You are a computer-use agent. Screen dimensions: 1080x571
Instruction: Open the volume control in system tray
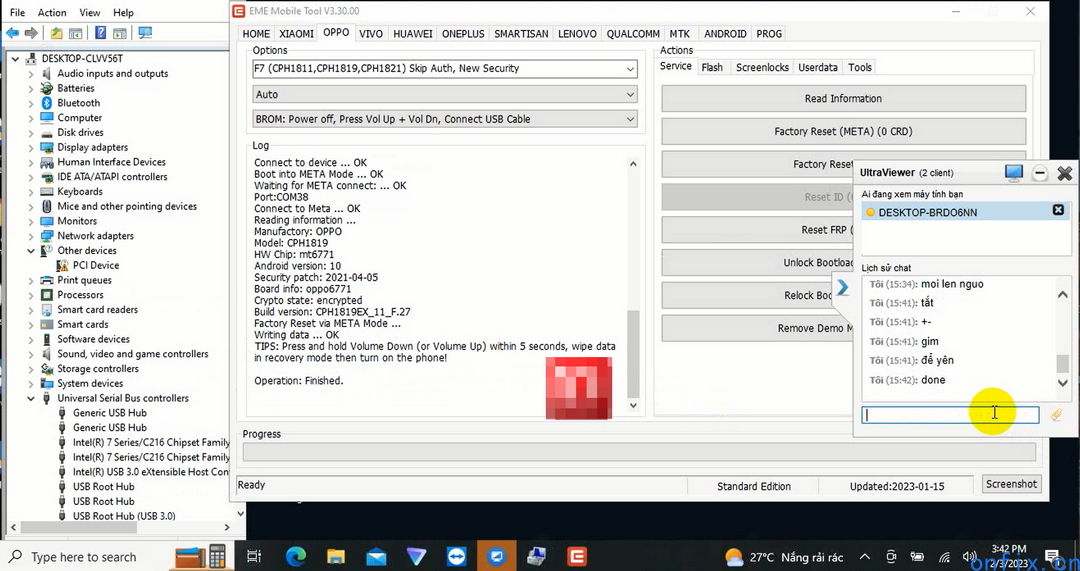969,557
